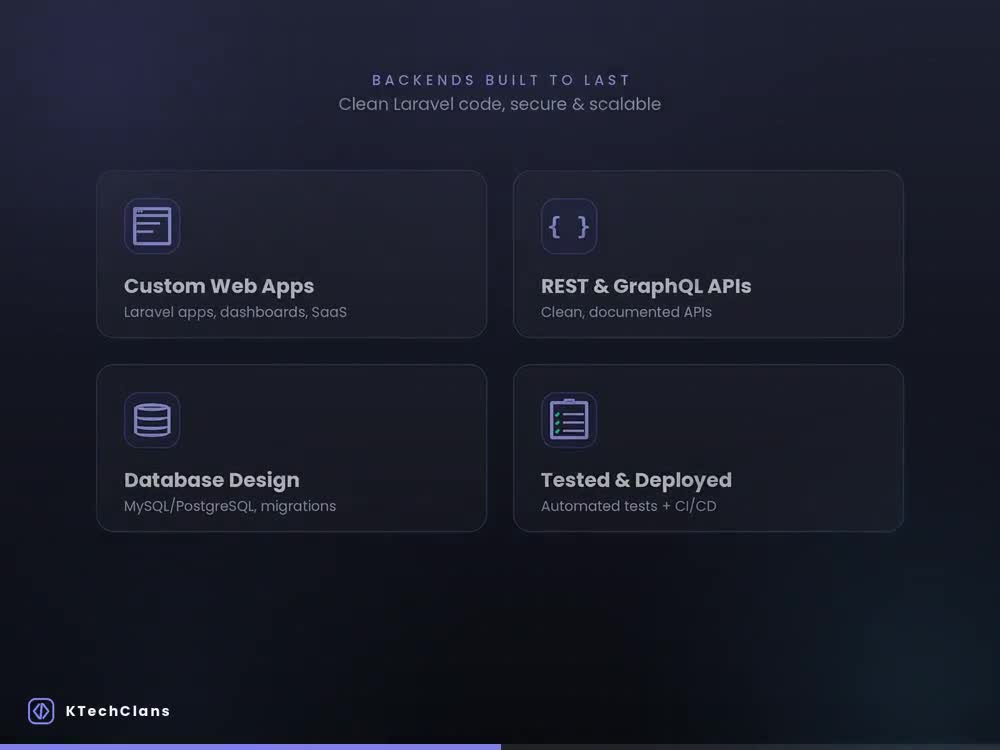The image size is (1000, 750).
Task: Select the REST & GraphQL APIs heading
Action: coord(646,286)
